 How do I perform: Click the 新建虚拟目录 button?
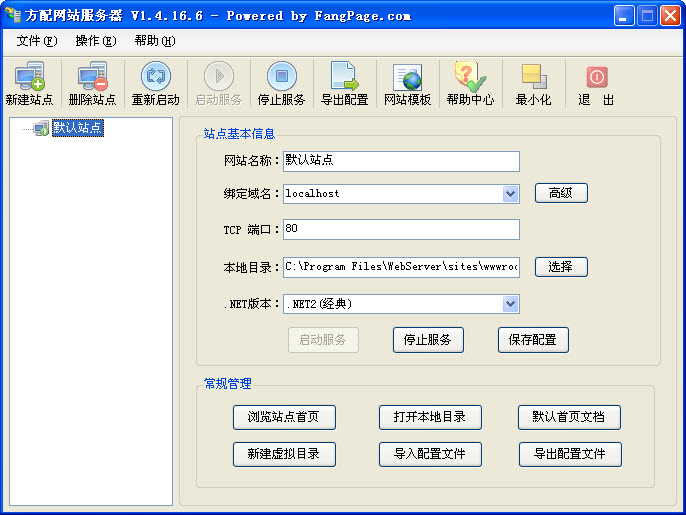(x=284, y=454)
